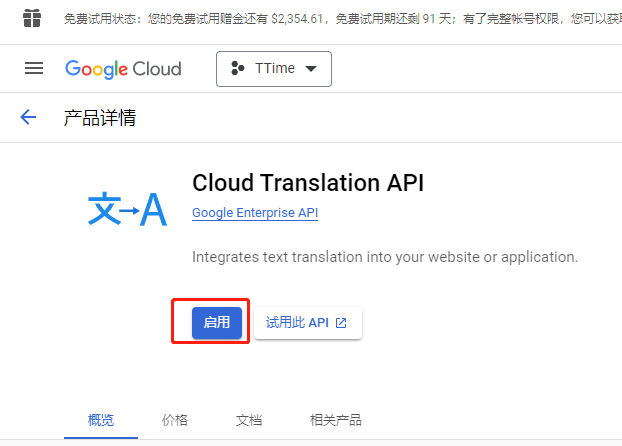The height and width of the screenshot is (446, 622).
Task: Click the description 'Integrates text translation' text
Action: [385, 257]
